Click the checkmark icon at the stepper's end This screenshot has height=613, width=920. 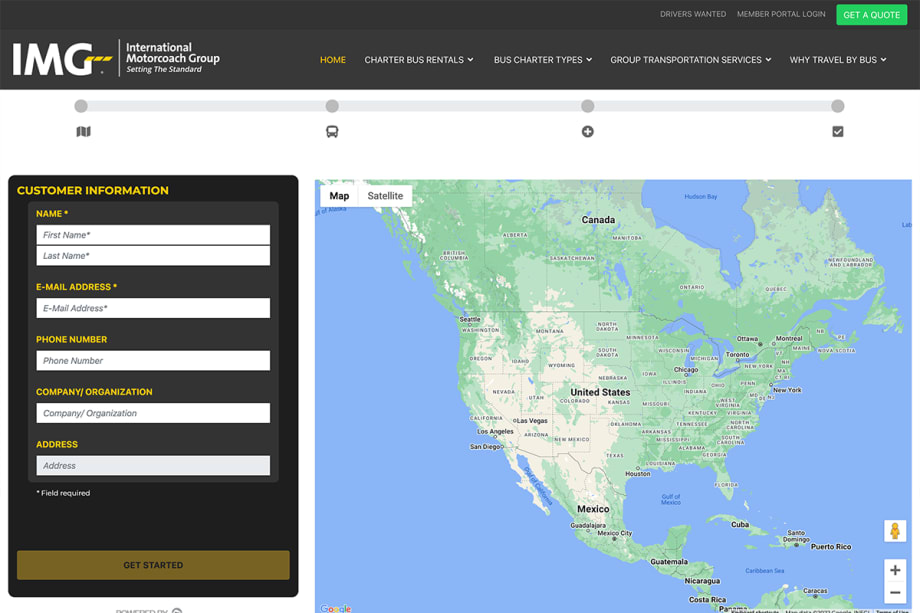click(x=840, y=131)
